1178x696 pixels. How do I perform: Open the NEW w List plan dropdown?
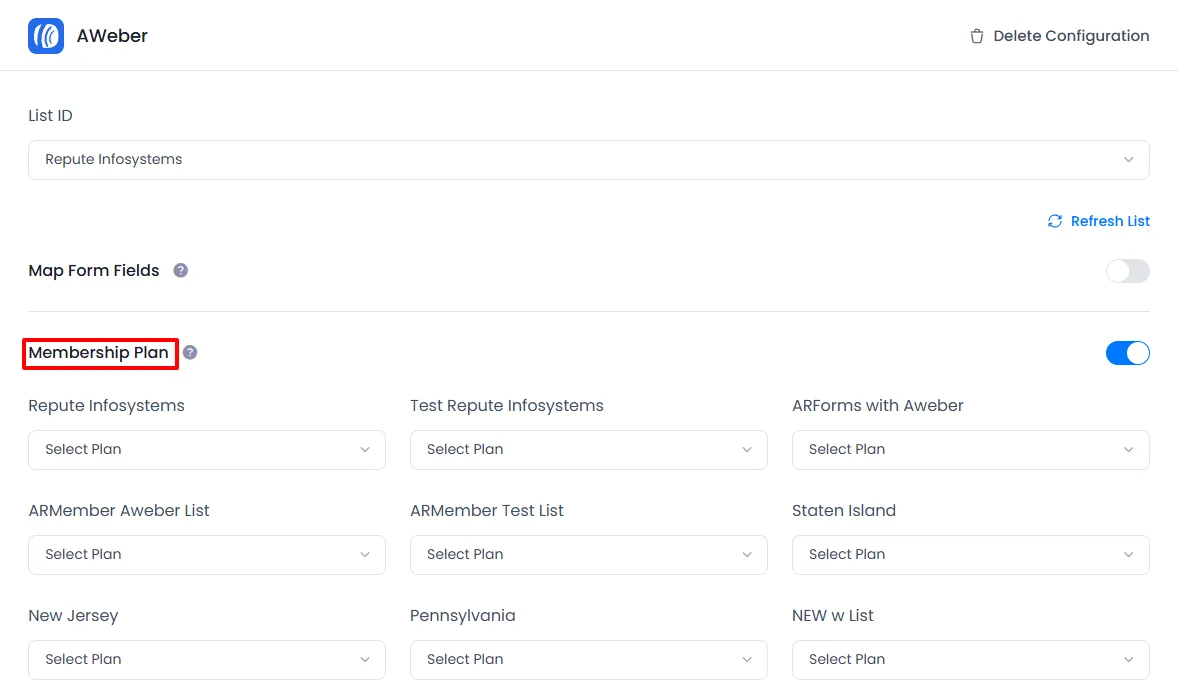(970, 660)
